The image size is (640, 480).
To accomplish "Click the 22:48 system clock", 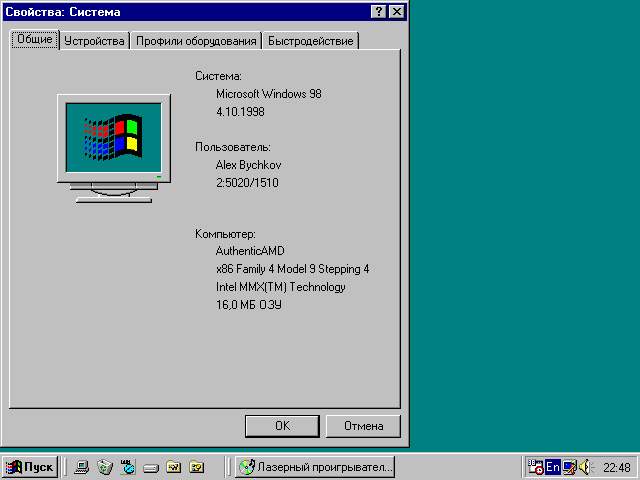I will (617, 467).
